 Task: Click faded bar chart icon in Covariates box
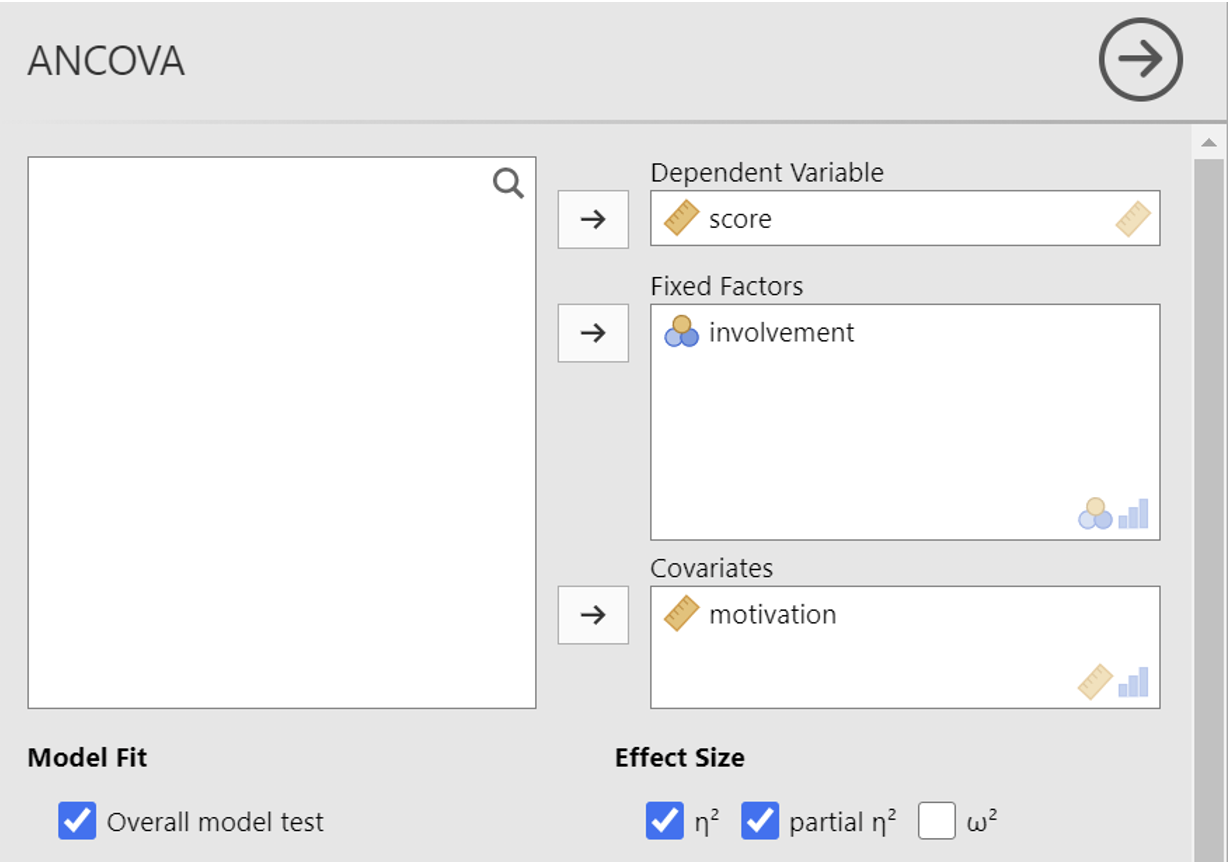click(1133, 682)
